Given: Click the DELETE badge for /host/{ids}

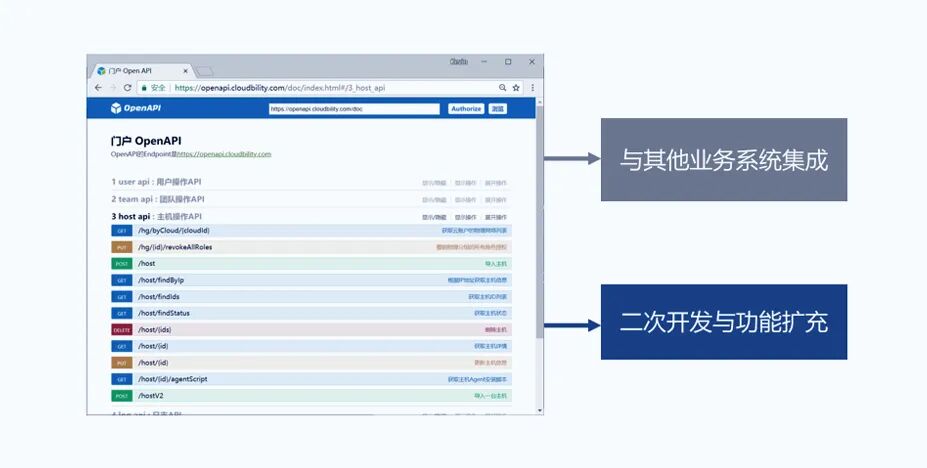Looking at the screenshot, I should (121, 330).
